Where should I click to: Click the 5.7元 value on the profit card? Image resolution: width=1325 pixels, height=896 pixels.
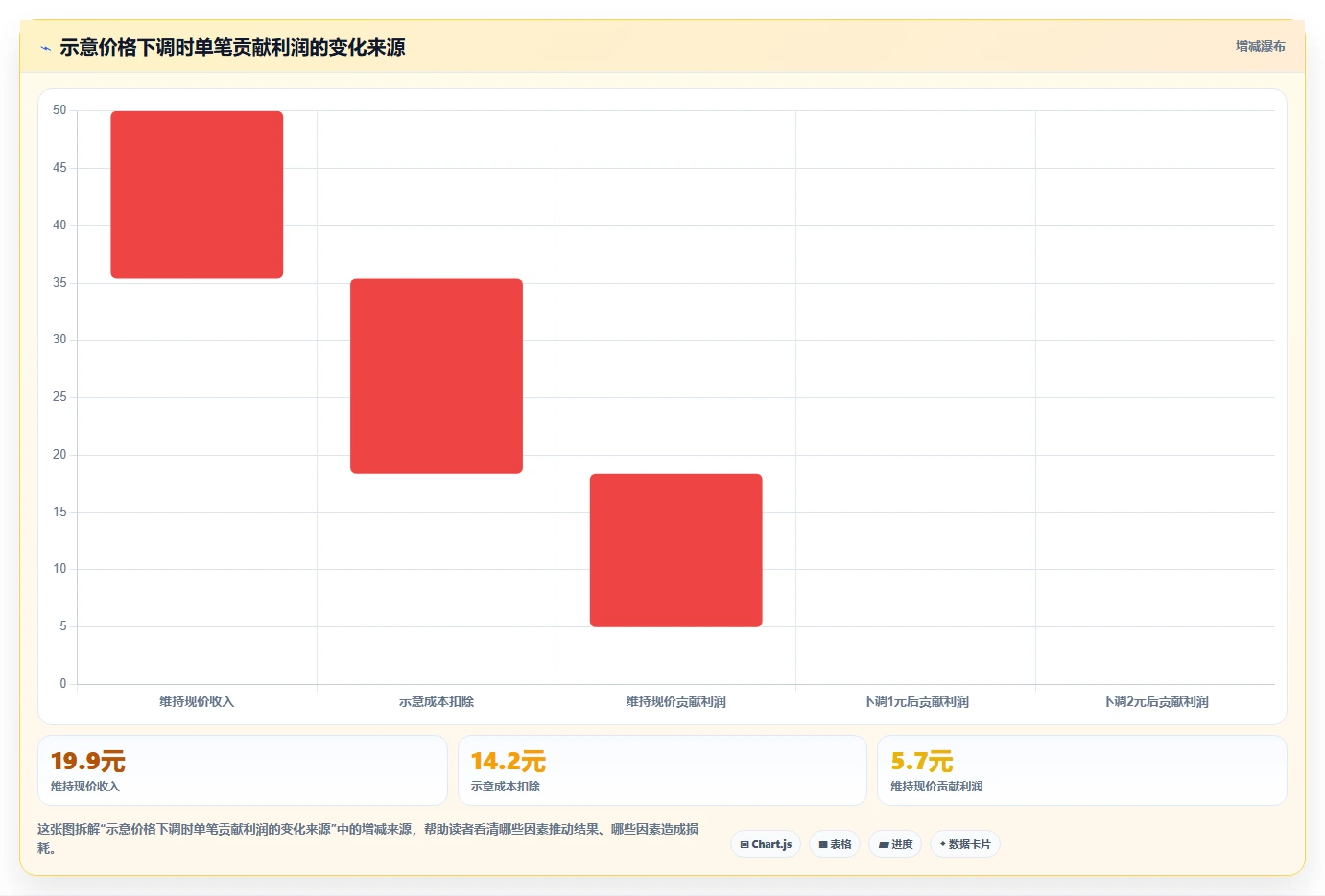(x=922, y=762)
